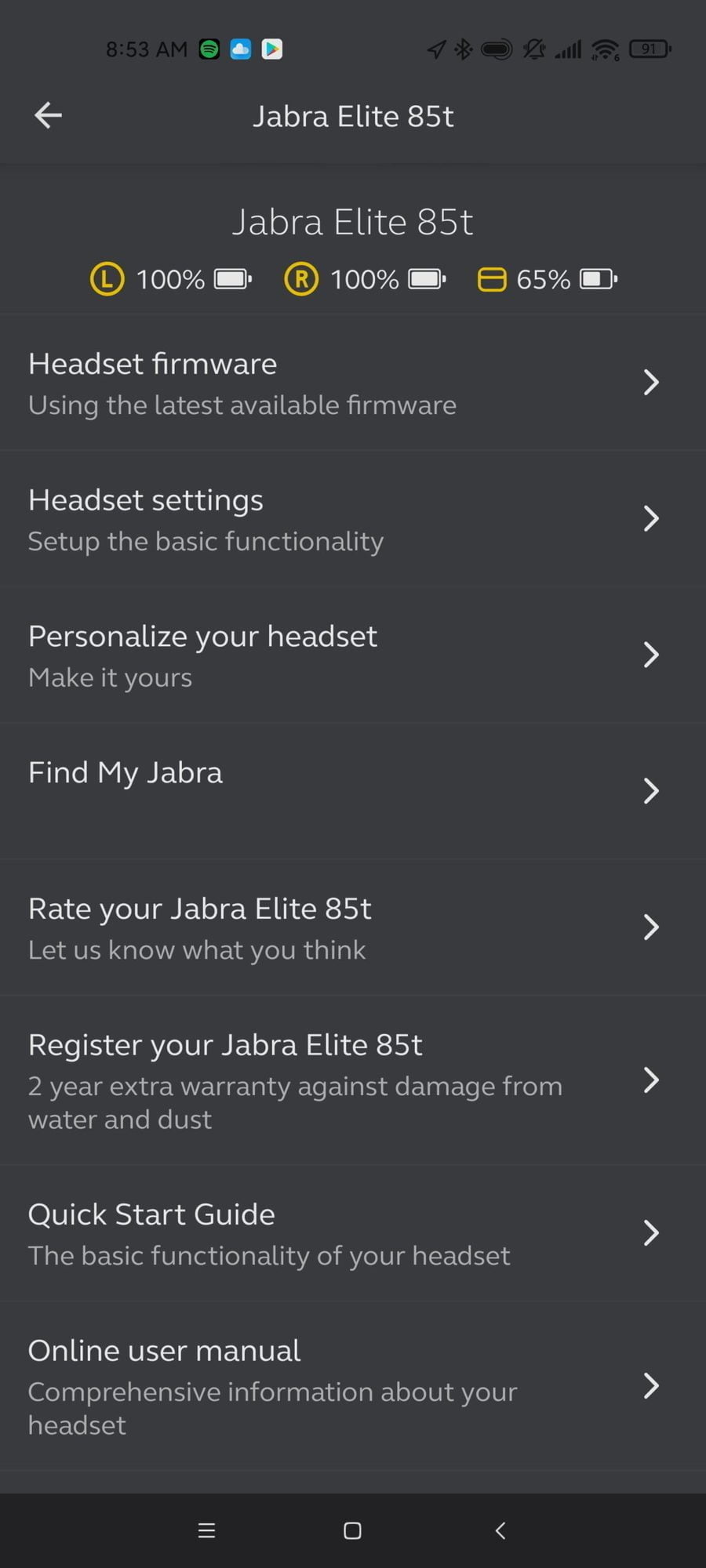Tap the 65% case battery level
Viewport: 706px width, 1568px height.
tap(543, 279)
